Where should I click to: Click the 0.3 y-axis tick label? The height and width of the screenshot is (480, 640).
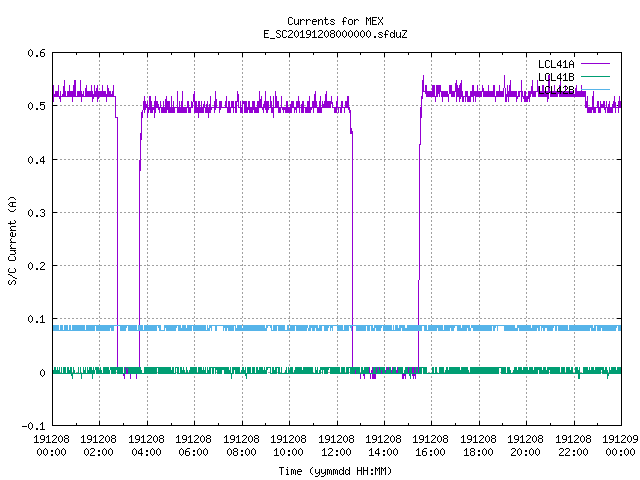(x=36, y=213)
